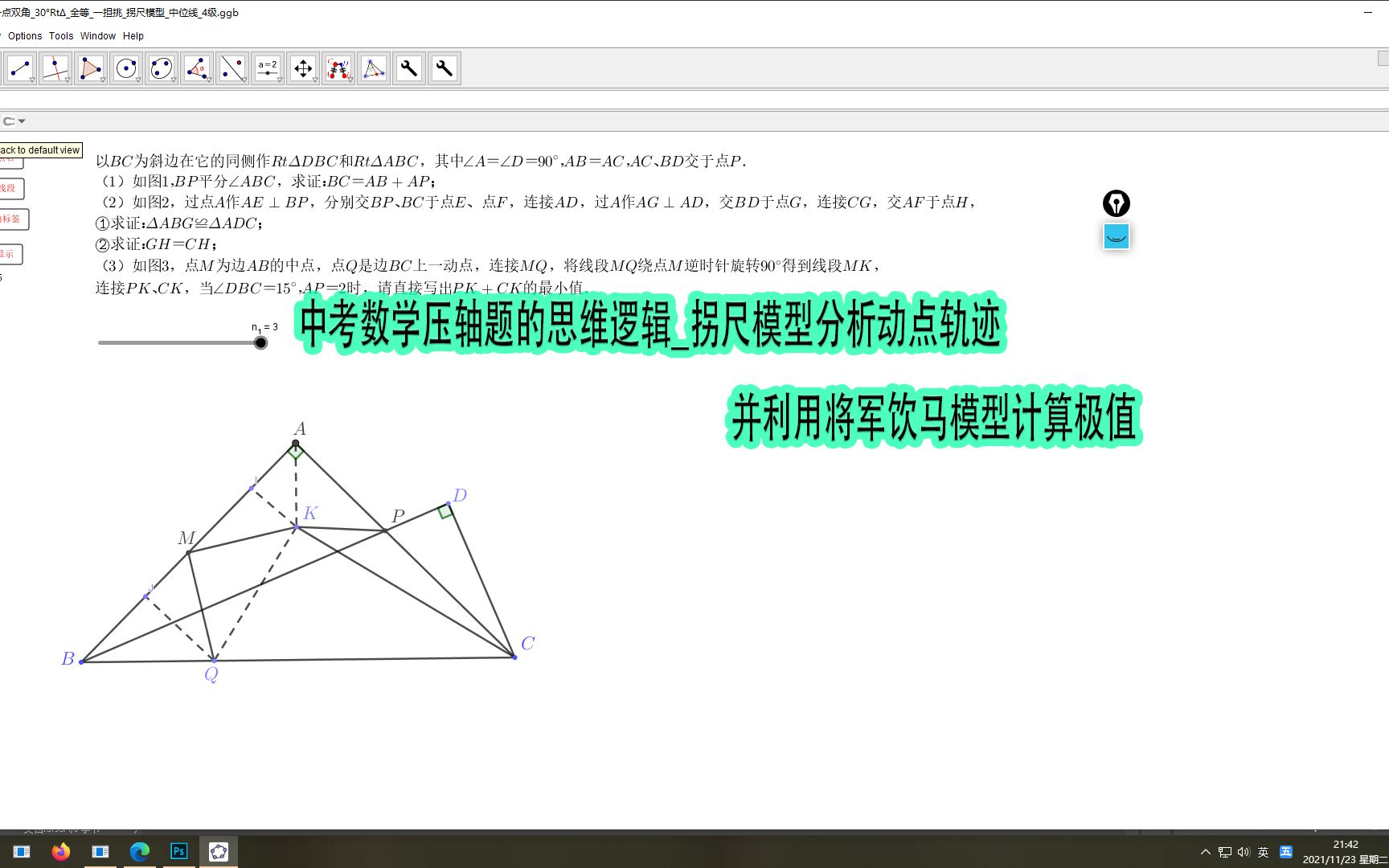
Task: Select the Polygon tool
Action: [x=90, y=68]
